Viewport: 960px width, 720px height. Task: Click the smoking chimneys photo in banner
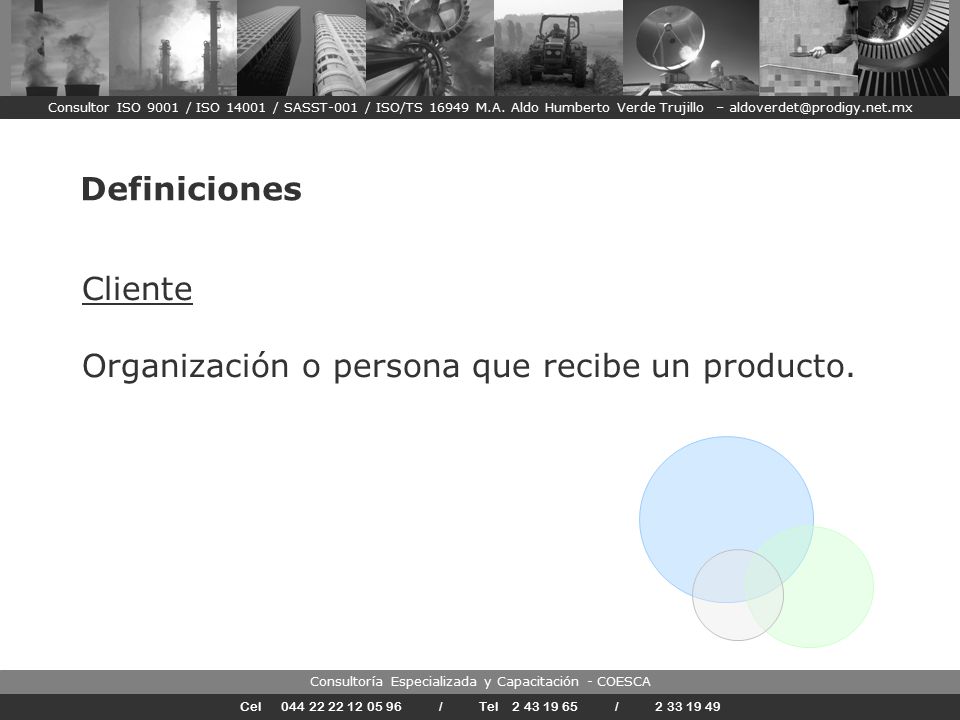60,48
